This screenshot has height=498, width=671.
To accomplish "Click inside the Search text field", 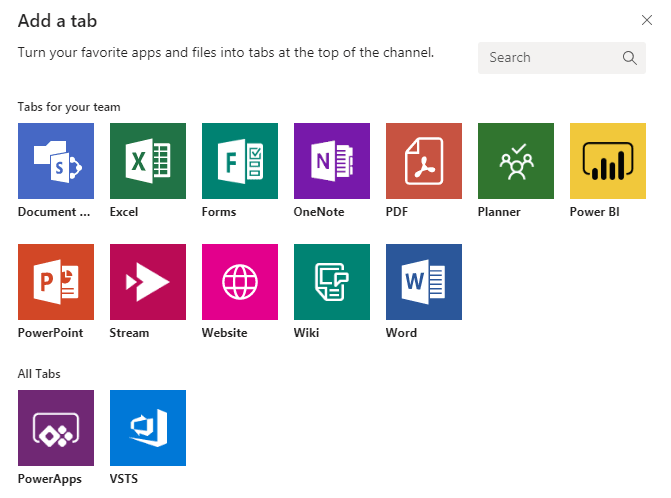I will click(x=550, y=58).
